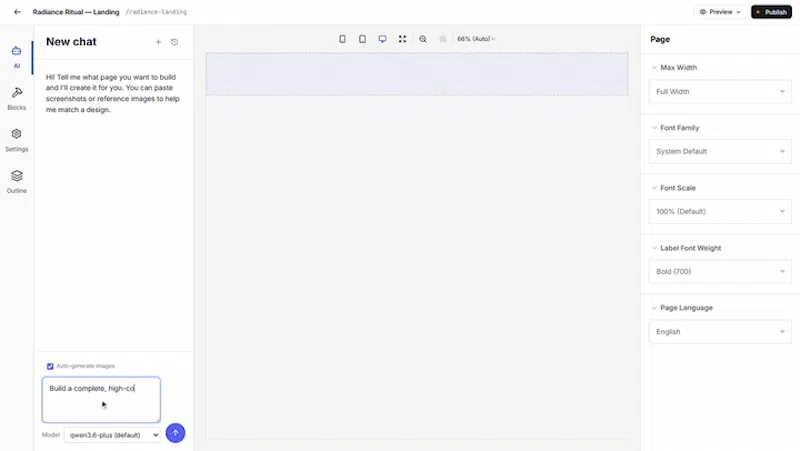
Task: Open the English language dropdown
Action: click(720, 332)
